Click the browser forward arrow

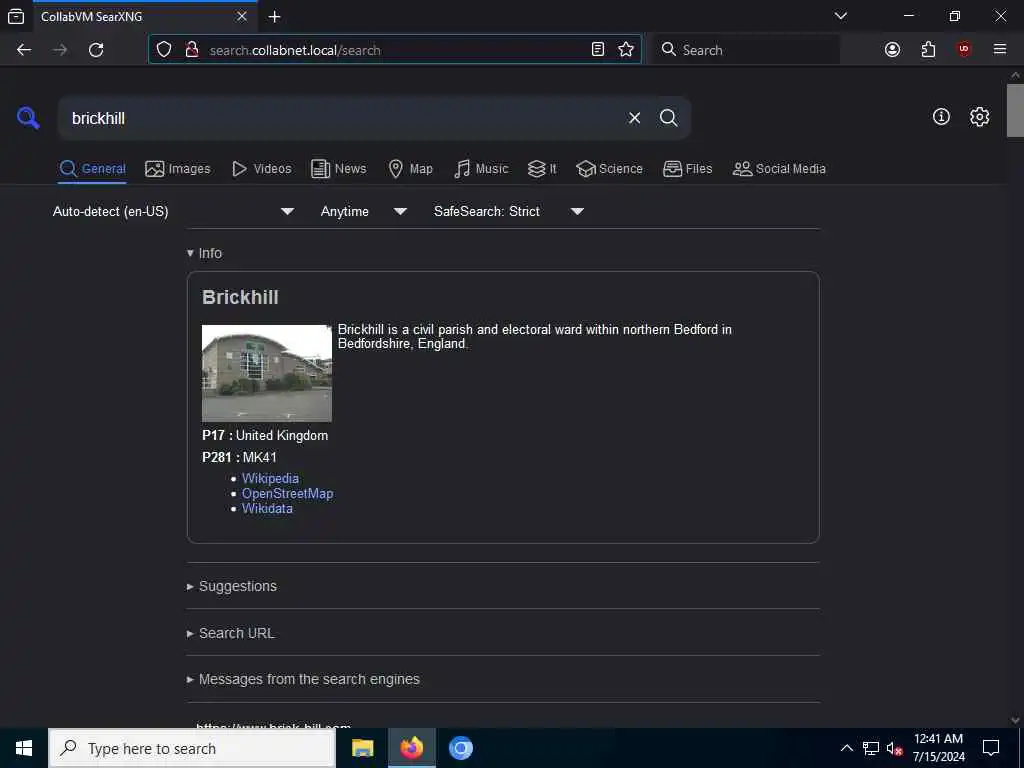click(x=60, y=50)
